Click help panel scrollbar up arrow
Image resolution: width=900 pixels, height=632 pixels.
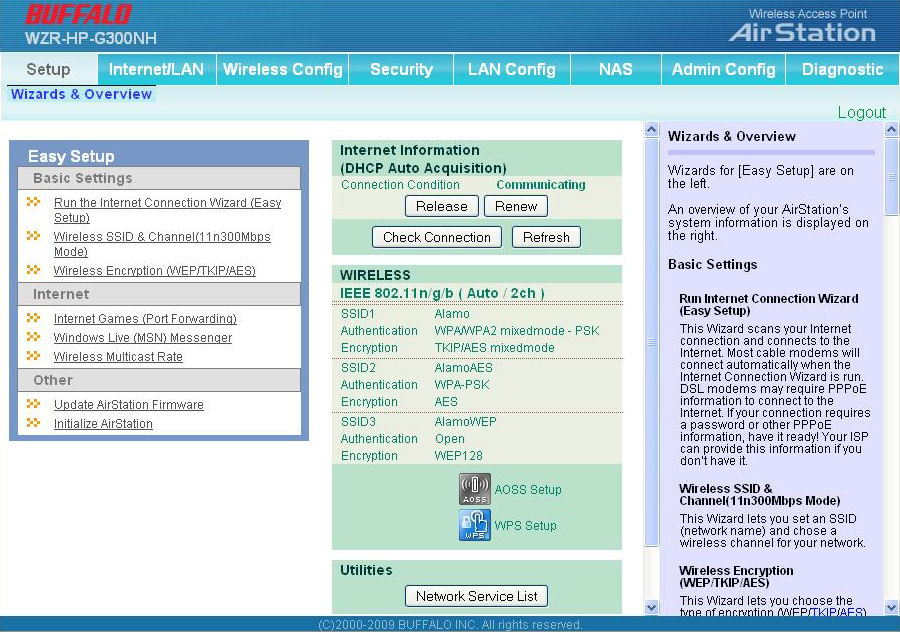point(891,129)
